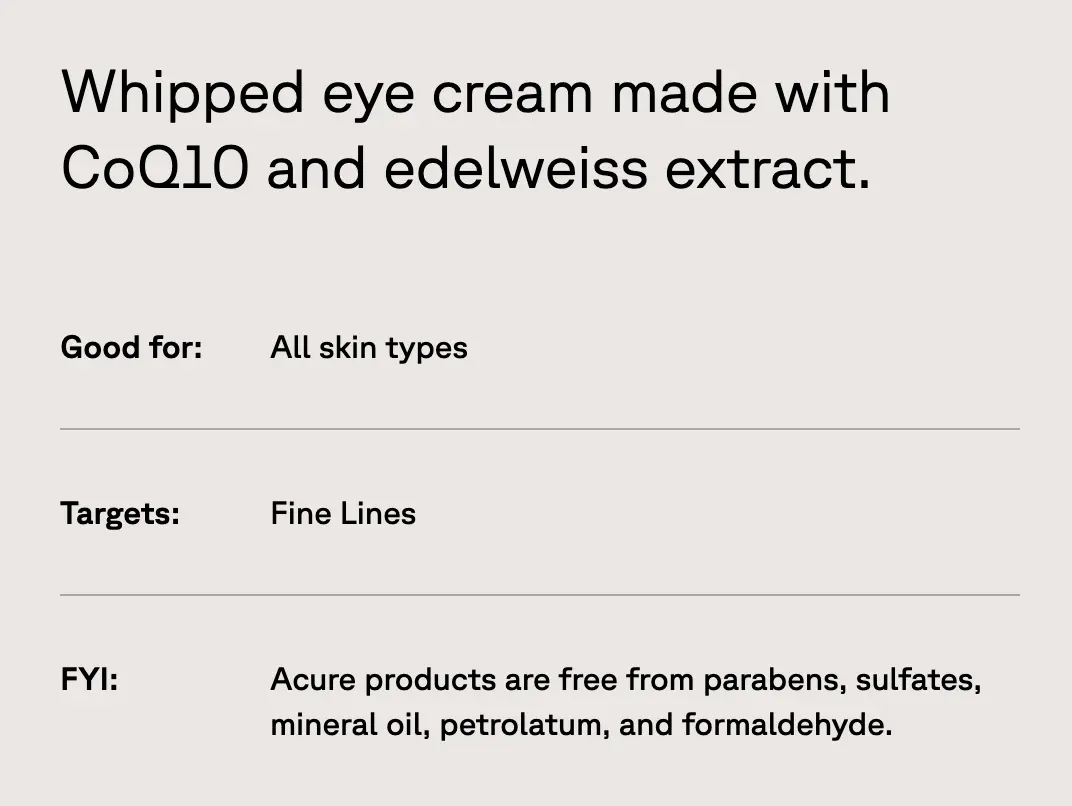Click the word "Acure" in the FYI text
The height and width of the screenshot is (806, 1072).
[313, 680]
